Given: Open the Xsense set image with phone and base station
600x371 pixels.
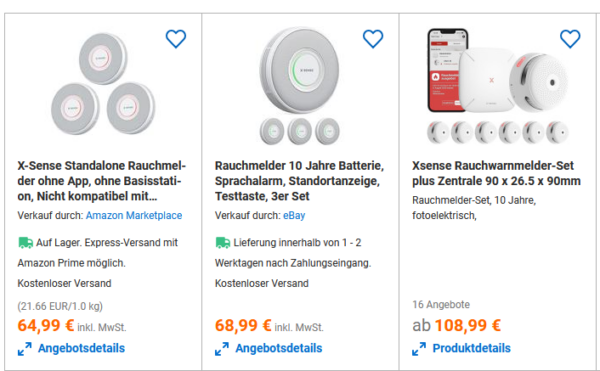Looking at the screenshot, I should [497, 86].
